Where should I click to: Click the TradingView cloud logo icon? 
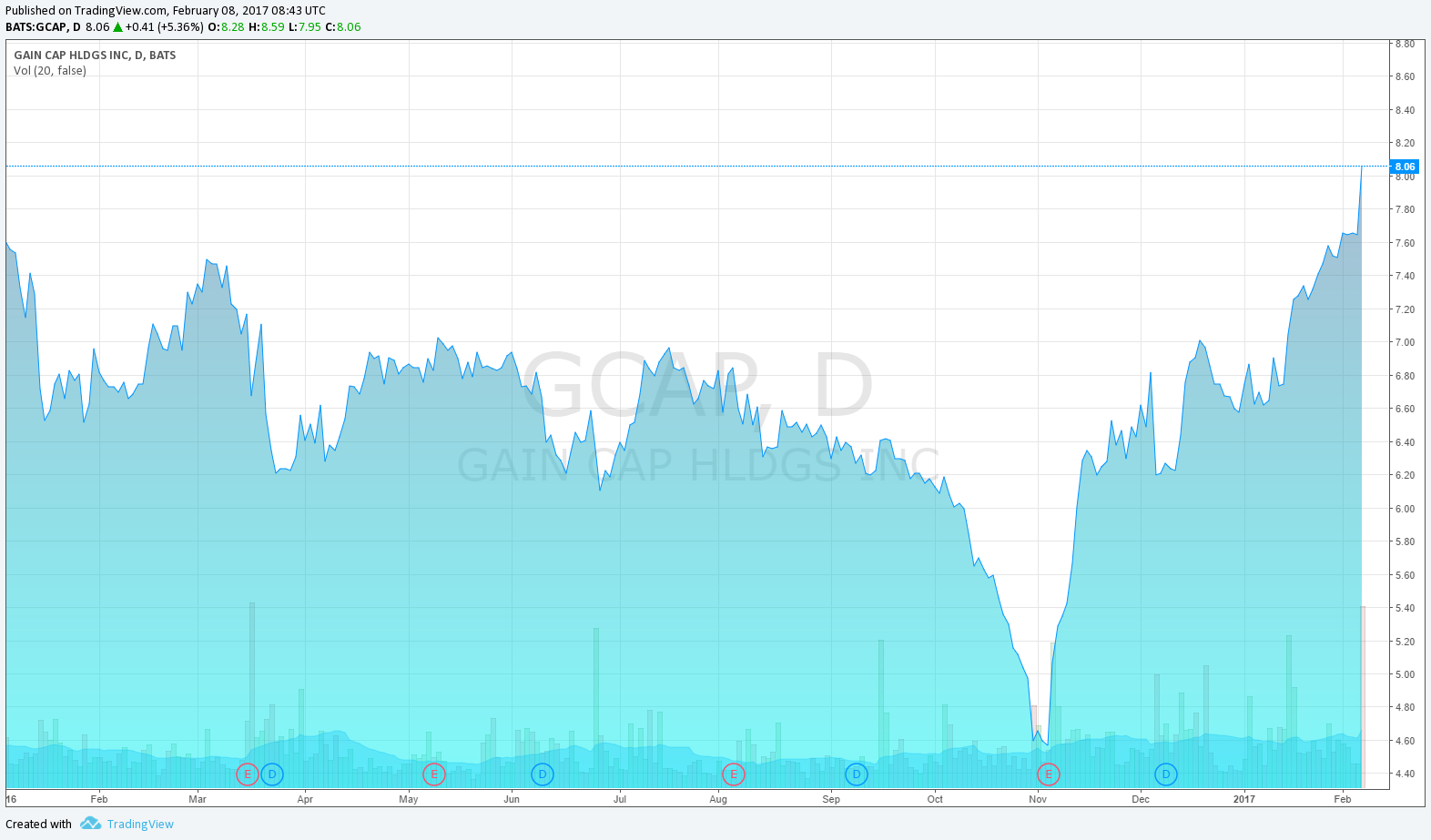tap(90, 824)
